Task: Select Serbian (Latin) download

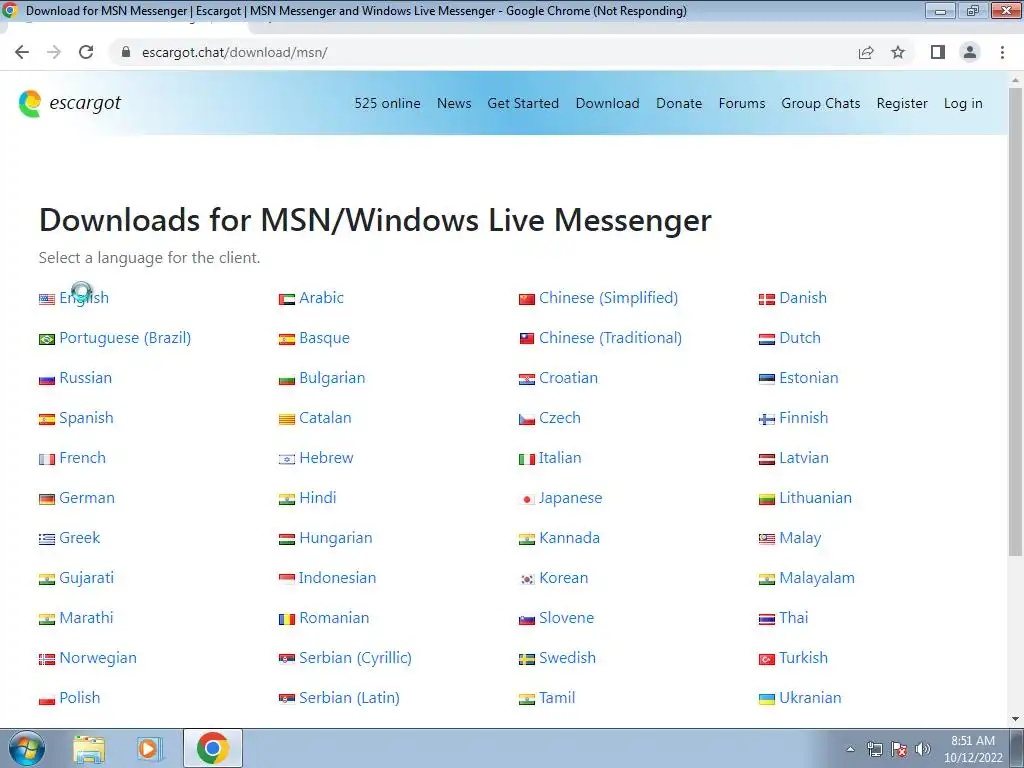Action: pyautogui.click(x=349, y=697)
